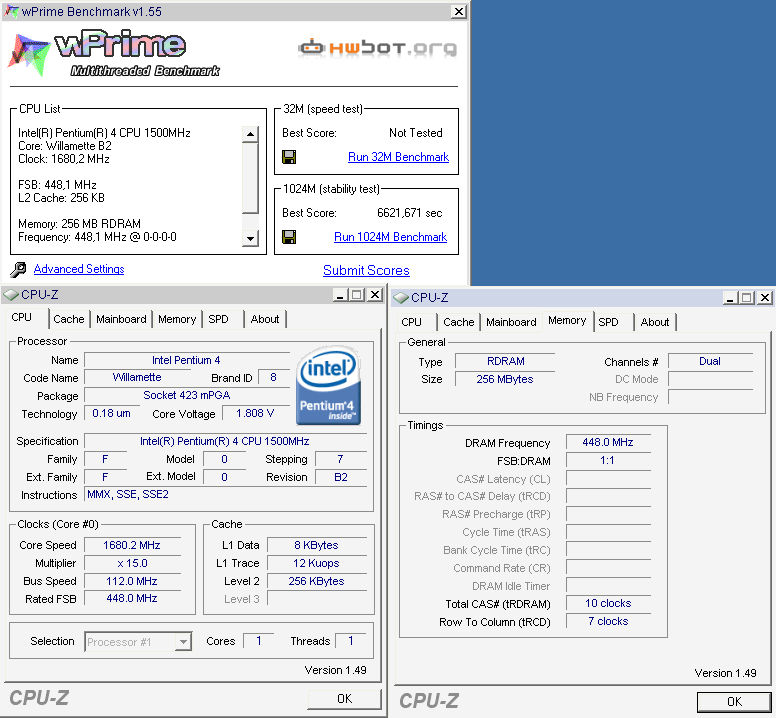This screenshot has height=718, width=776.
Task: Click the save icon in 32M speed test
Action: [289, 157]
